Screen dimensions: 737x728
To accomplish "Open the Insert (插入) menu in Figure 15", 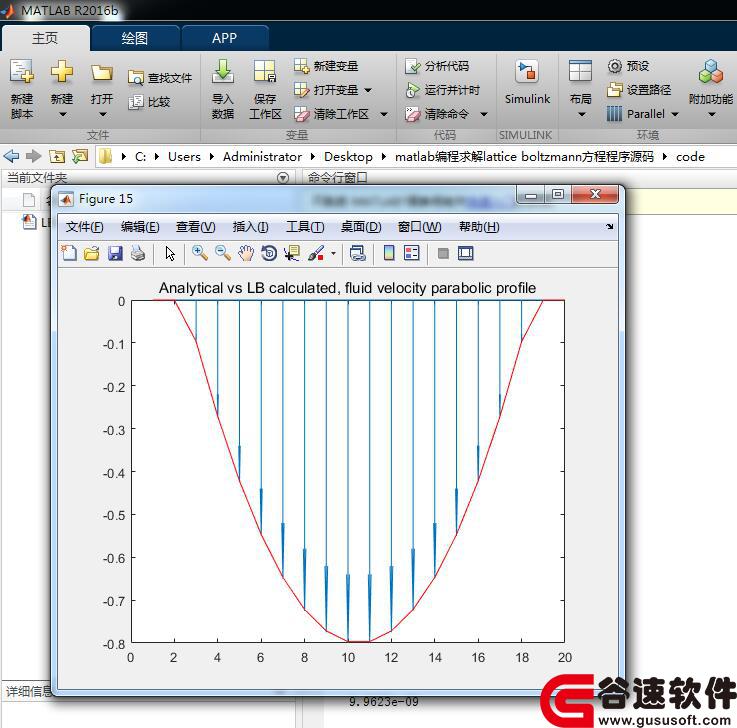I will click(251, 227).
